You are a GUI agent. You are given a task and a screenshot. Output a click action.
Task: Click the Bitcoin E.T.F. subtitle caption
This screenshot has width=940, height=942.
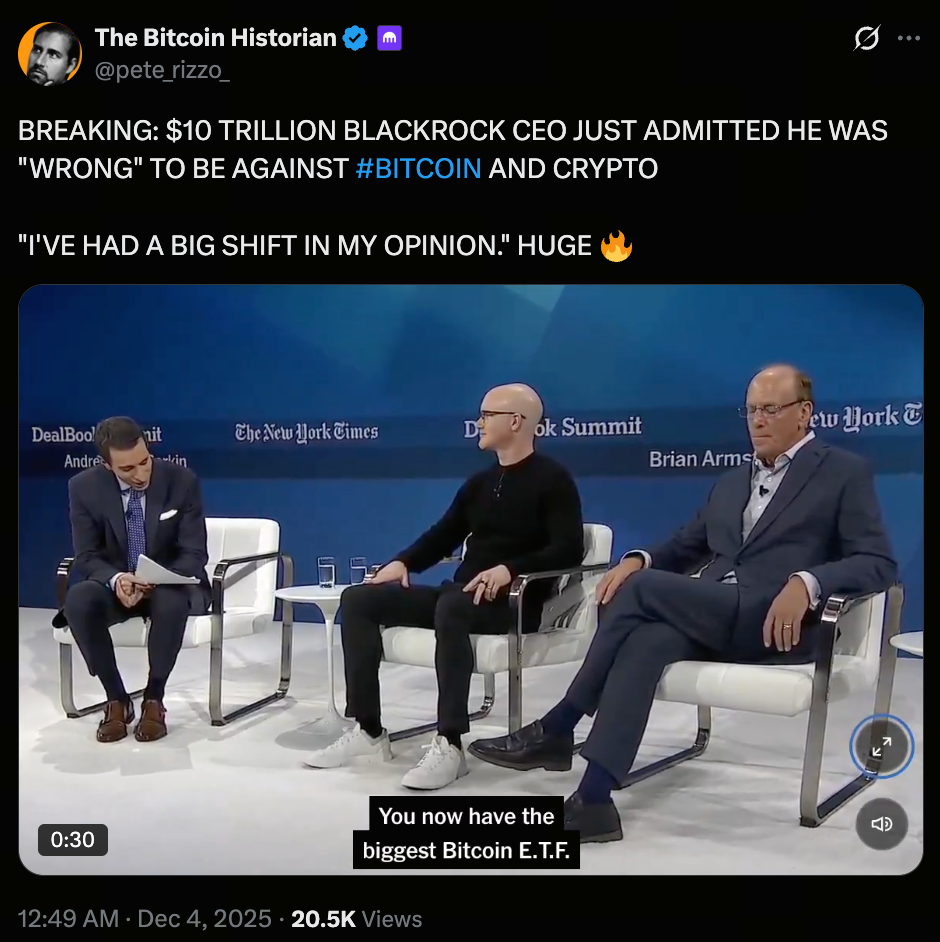pyautogui.click(x=466, y=833)
